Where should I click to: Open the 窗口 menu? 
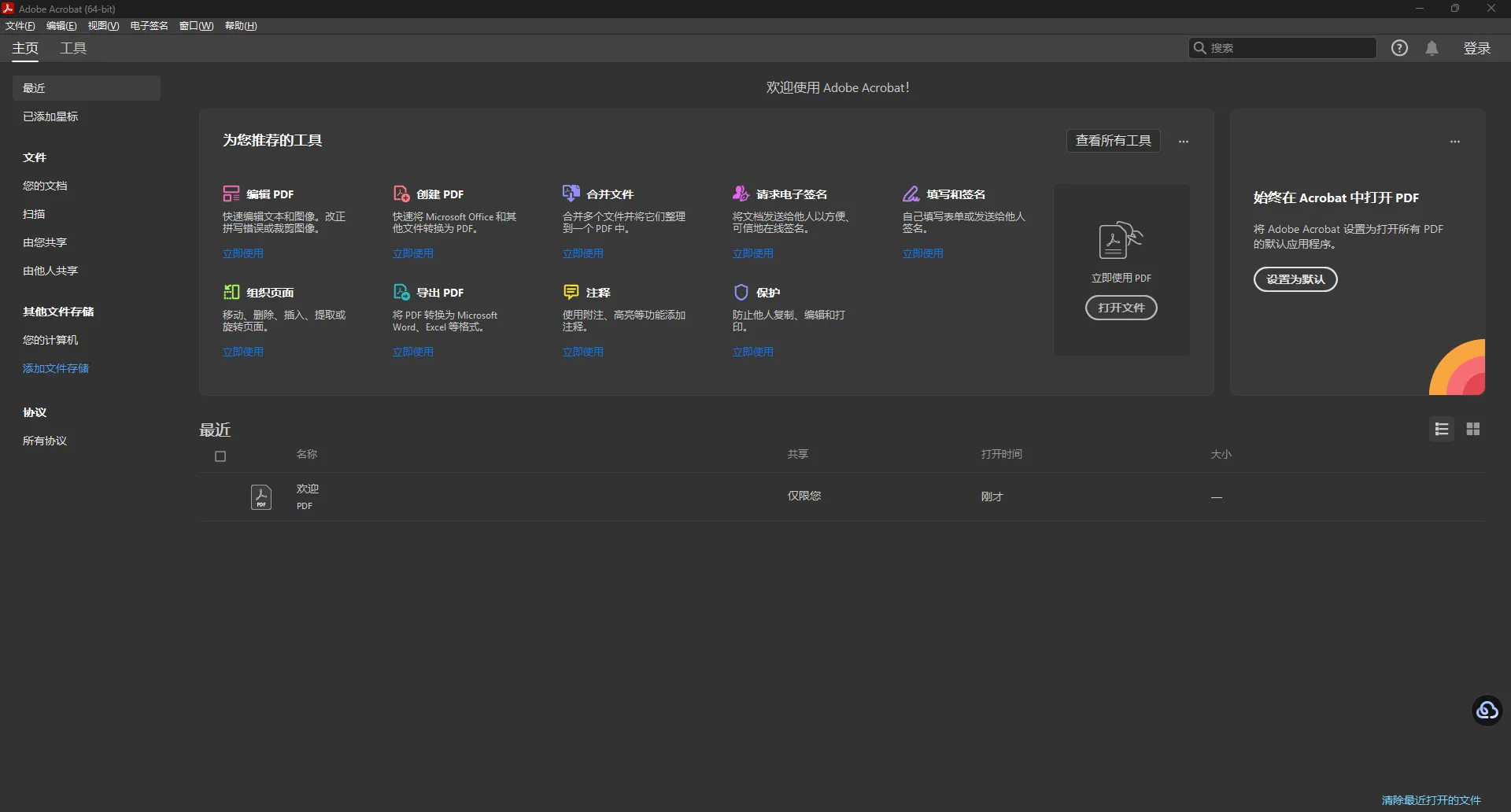(196, 26)
